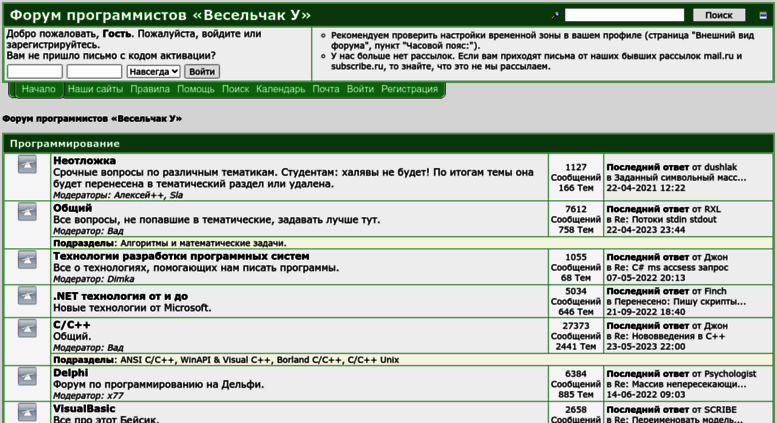Focus the password input field
Screen dimensions: 777x423
(94, 71)
